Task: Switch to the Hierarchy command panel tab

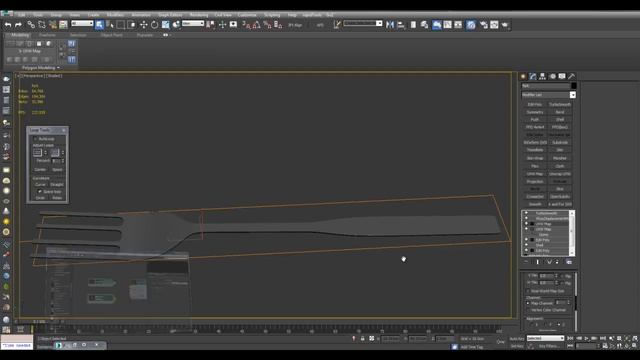Action: 542,76
